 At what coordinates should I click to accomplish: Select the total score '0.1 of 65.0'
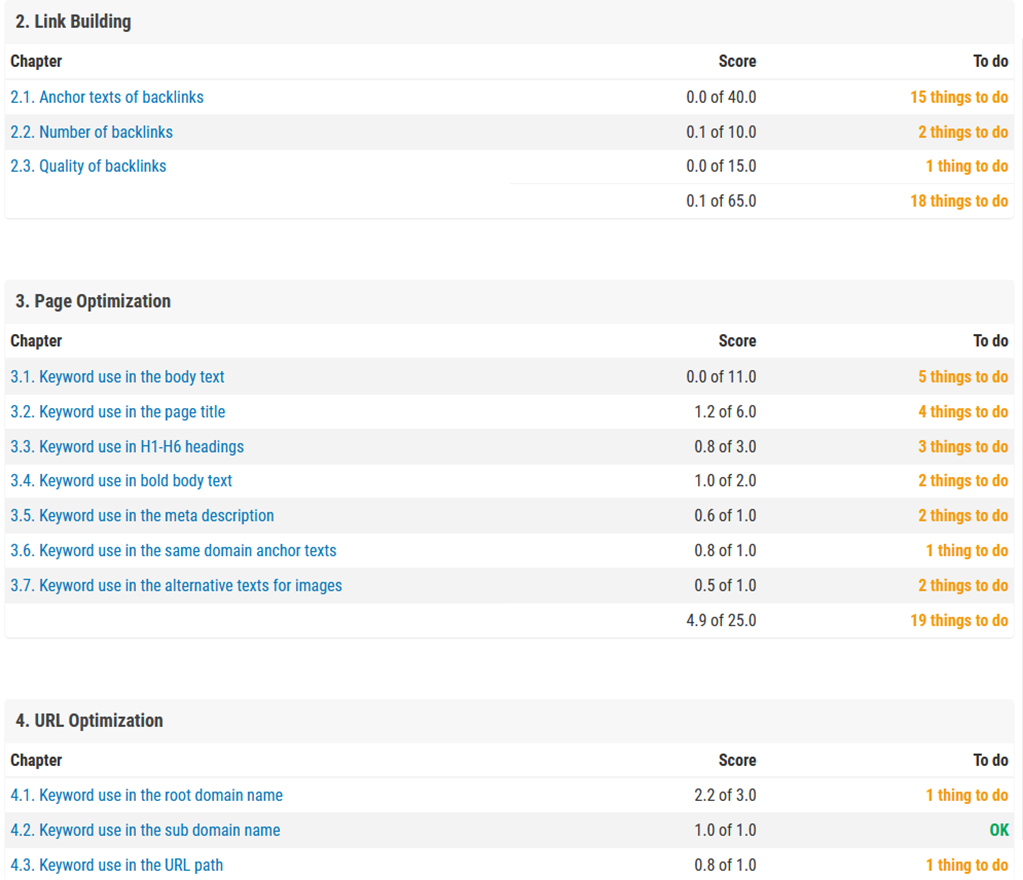click(x=721, y=201)
